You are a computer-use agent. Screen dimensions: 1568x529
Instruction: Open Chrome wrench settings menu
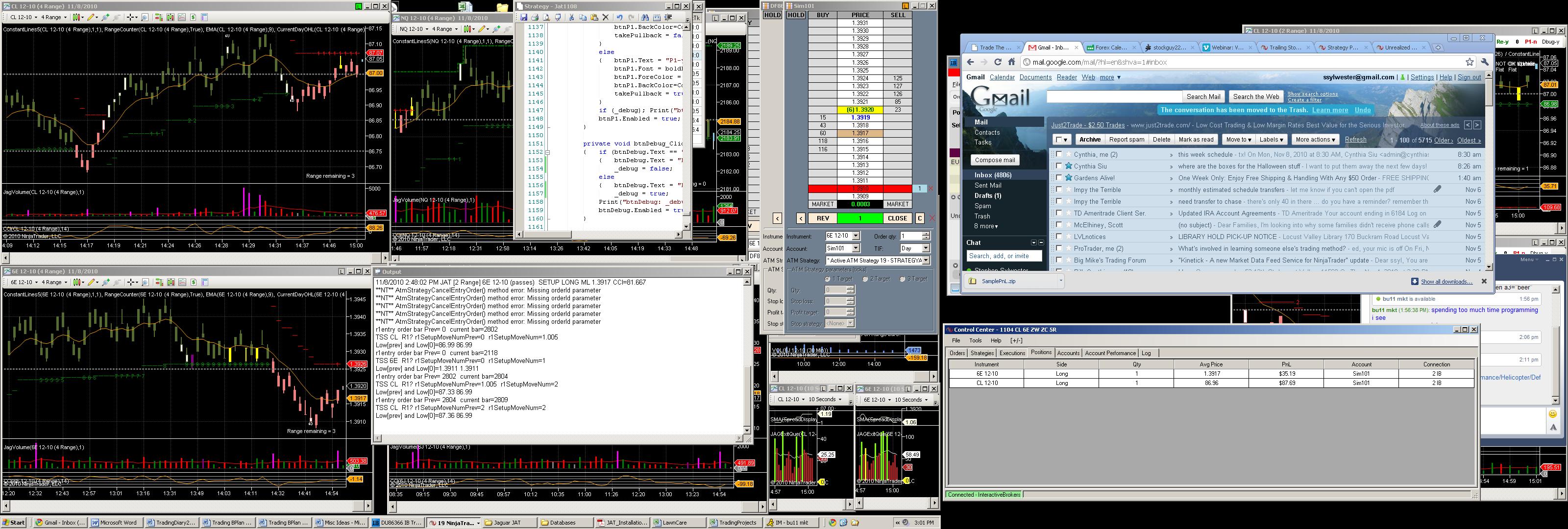(1485, 62)
